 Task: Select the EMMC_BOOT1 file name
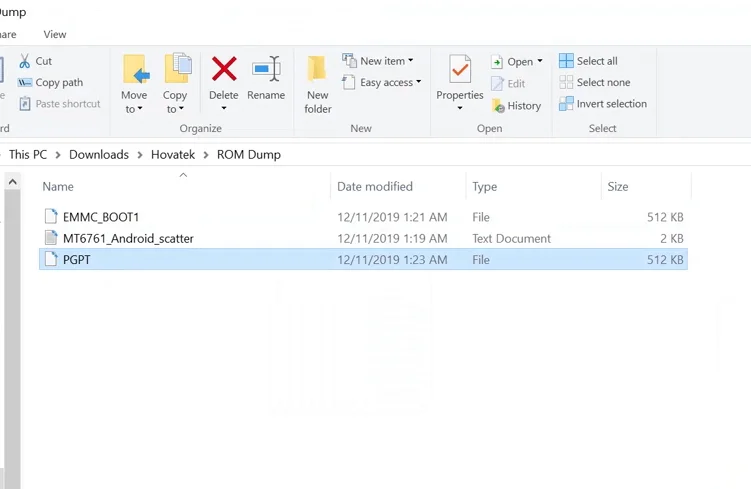(101, 217)
